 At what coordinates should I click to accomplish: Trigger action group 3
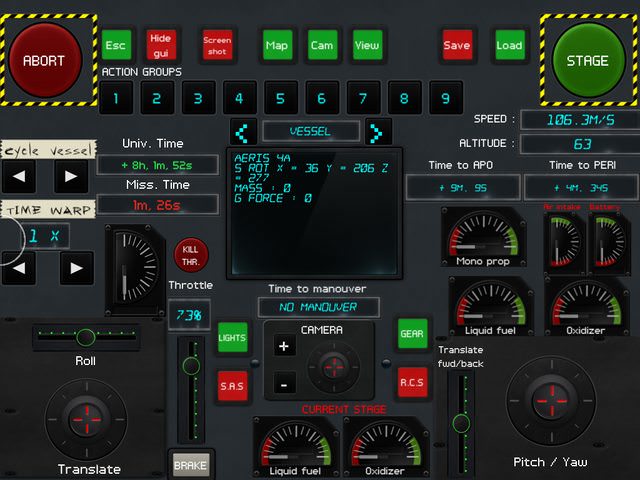pos(199,98)
